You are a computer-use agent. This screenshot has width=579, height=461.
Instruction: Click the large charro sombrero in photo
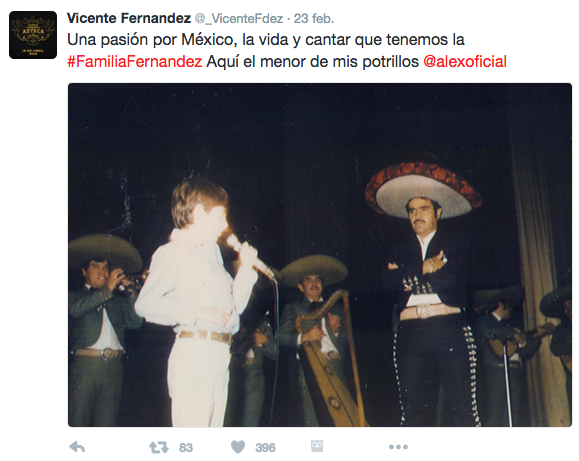(x=424, y=189)
